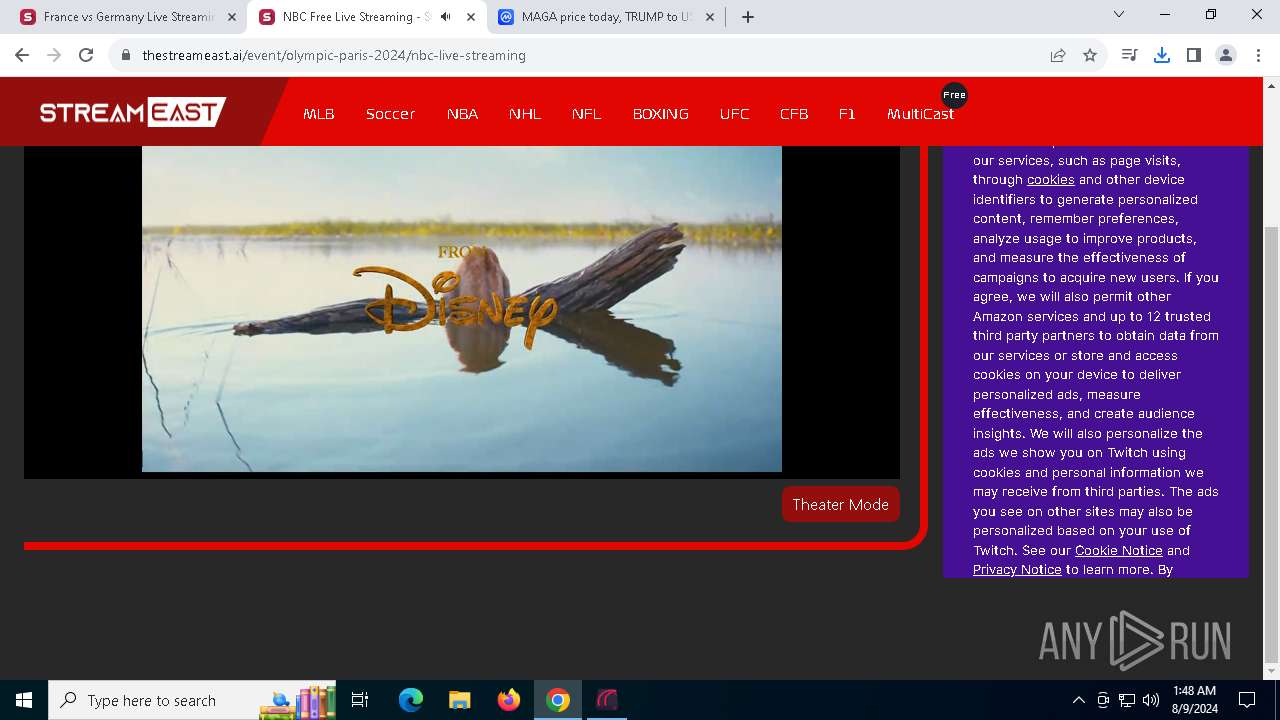
Task: Launch Firefox from taskbar
Action: tap(509, 700)
